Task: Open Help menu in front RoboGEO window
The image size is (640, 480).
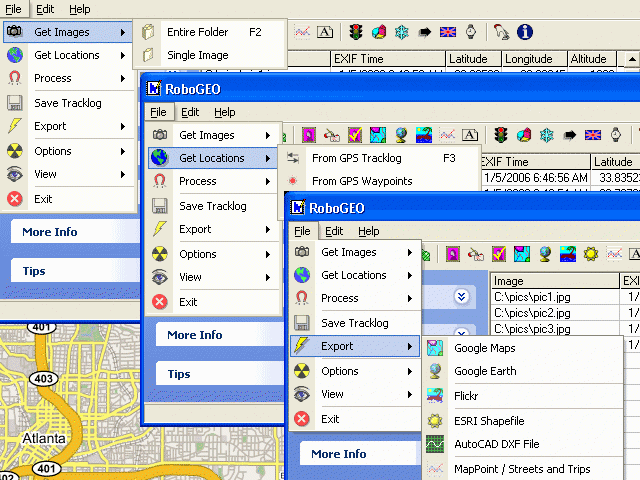Action: coord(369,231)
